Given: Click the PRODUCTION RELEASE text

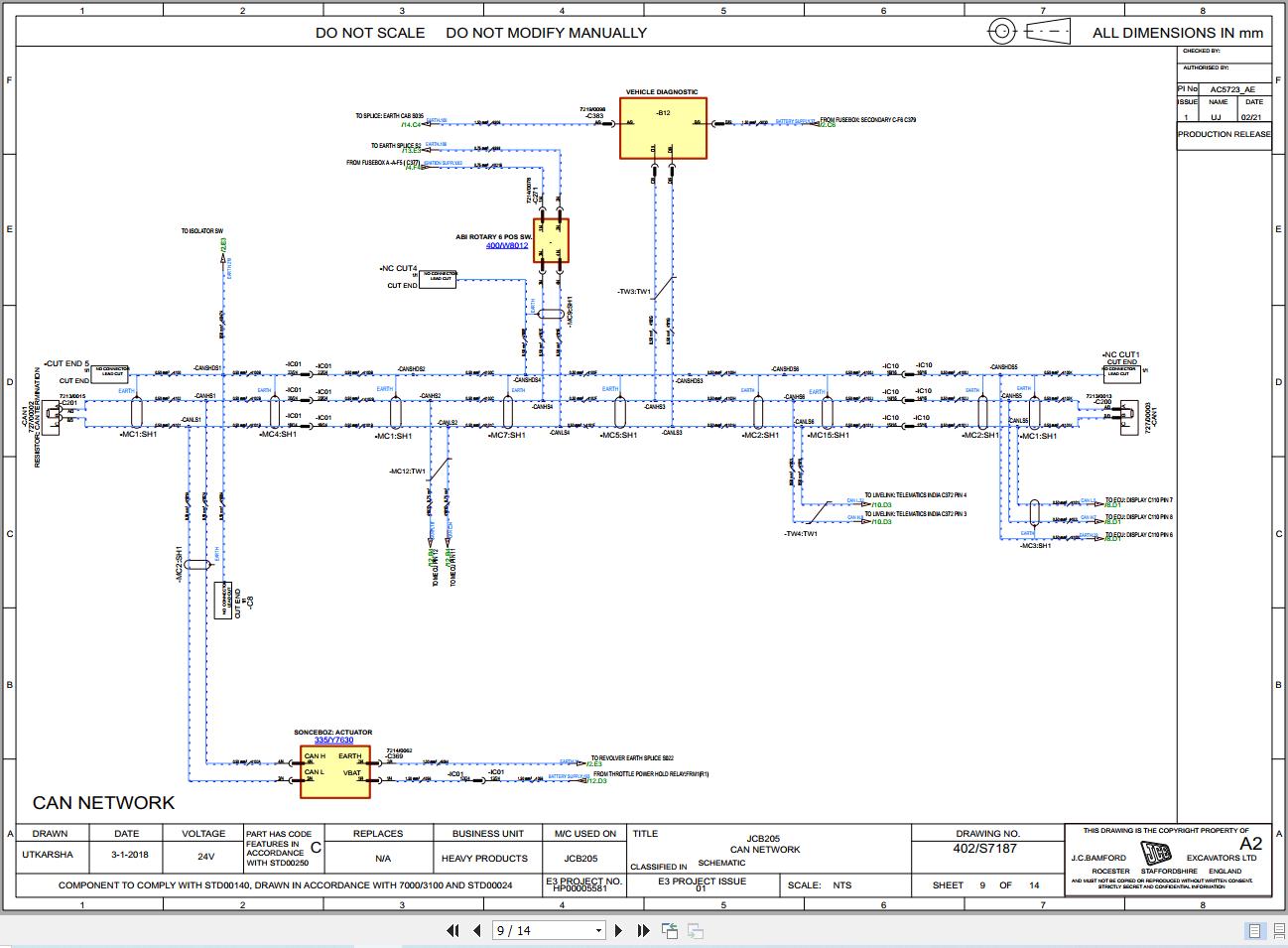Looking at the screenshot, I should tap(1224, 134).
